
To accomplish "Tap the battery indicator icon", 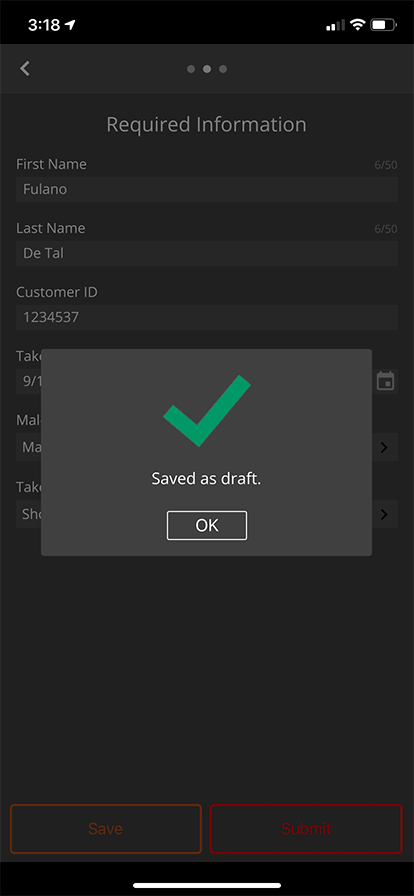I will point(384,25).
